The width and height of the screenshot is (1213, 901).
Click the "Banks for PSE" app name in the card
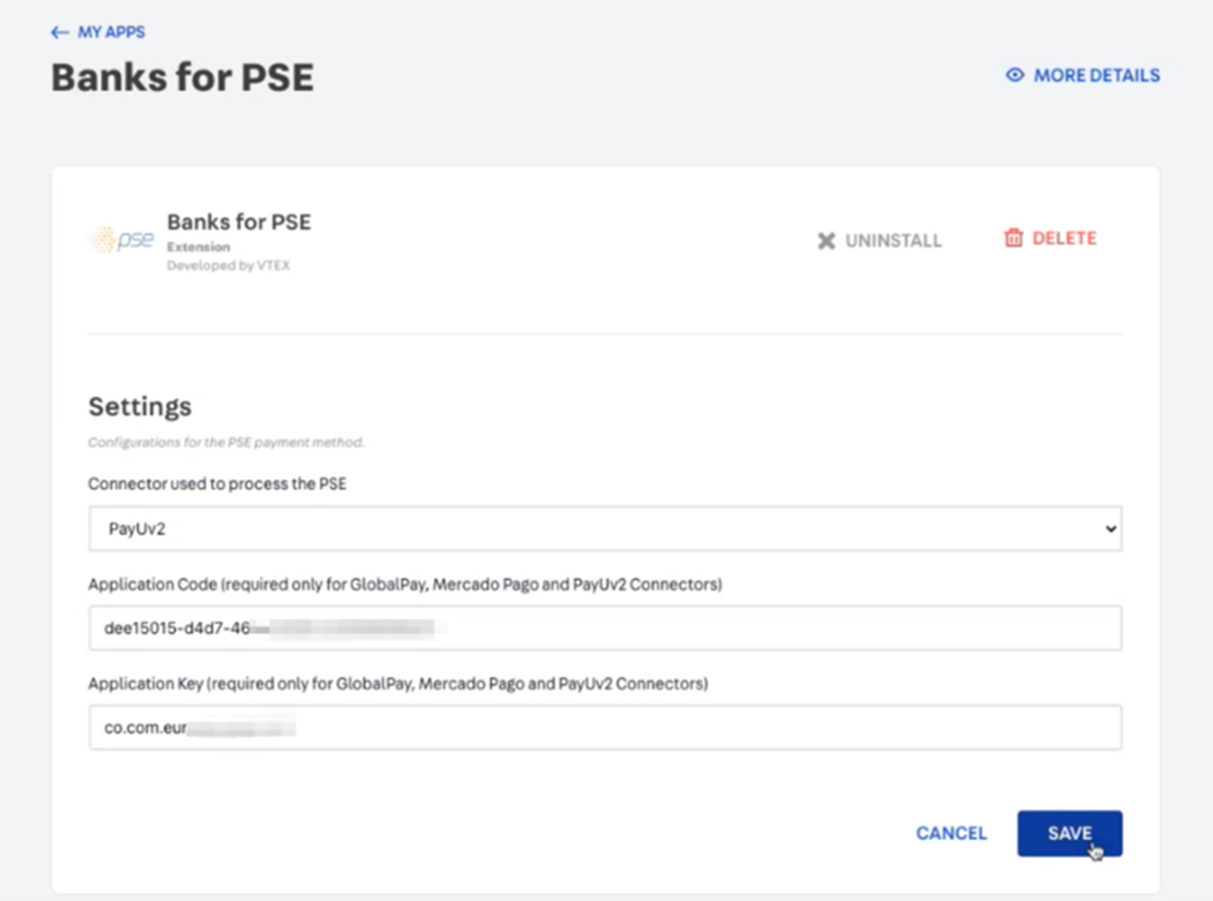[239, 222]
